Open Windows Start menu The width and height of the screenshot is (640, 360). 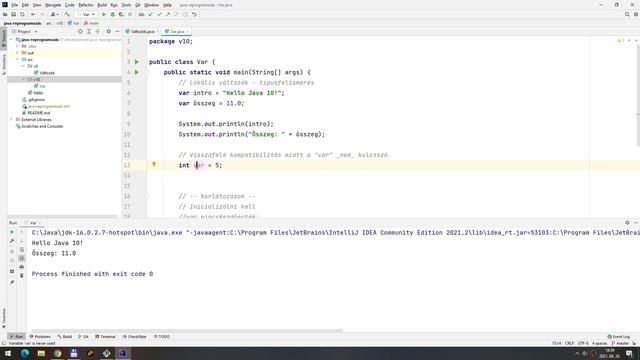pyautogui.click(x=8, y=353)
